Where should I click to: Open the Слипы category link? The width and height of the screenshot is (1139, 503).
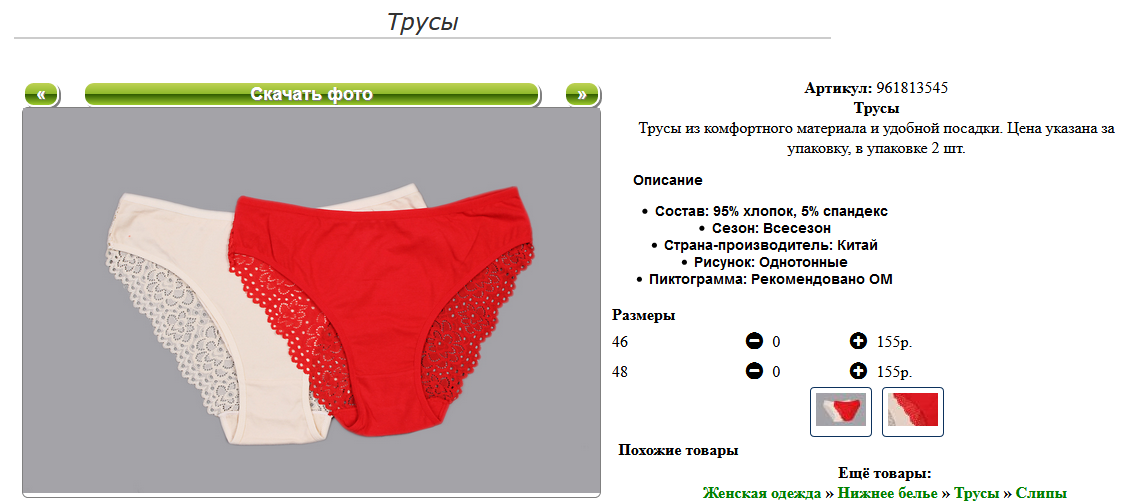(1041, 493)
